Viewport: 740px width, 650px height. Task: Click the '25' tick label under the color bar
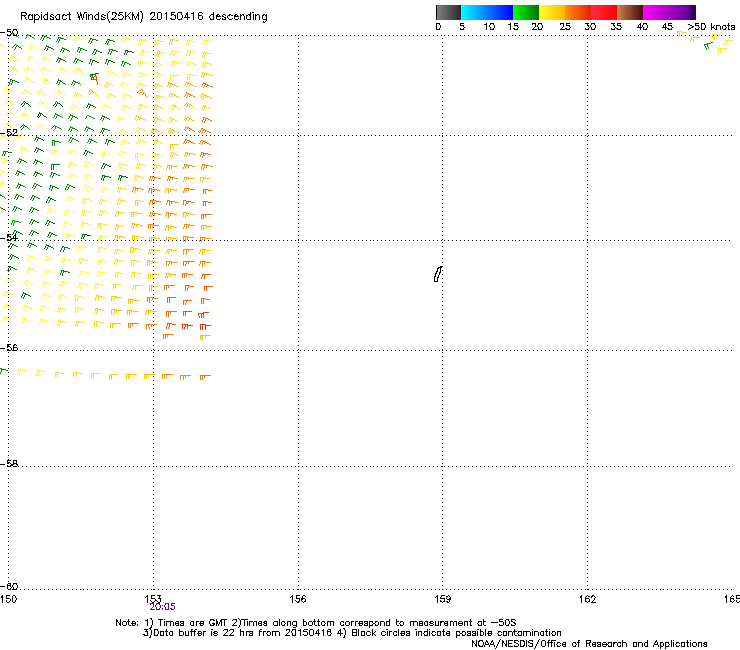(565, 27)
